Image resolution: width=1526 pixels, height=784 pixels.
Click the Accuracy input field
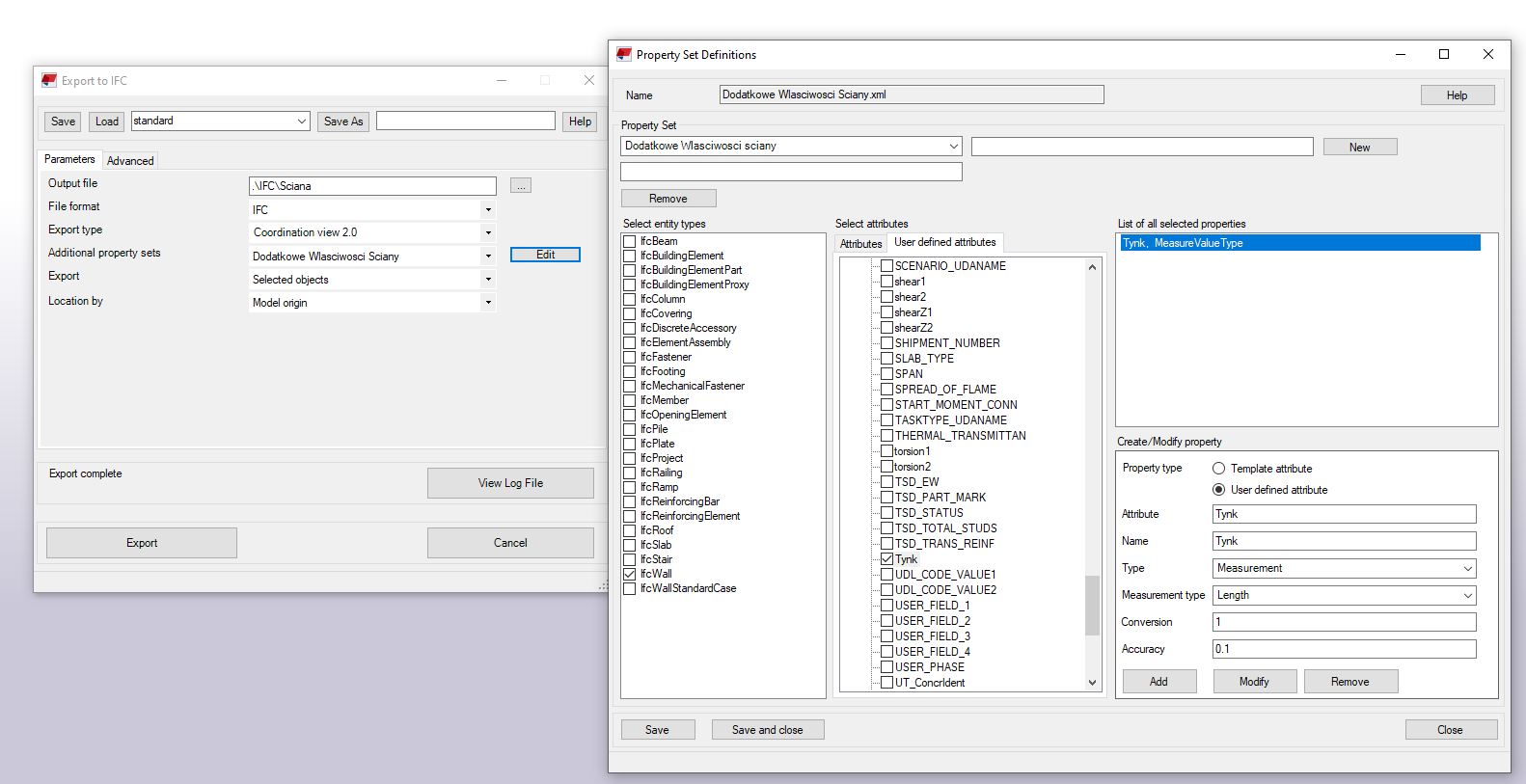tap(1345, 649)
